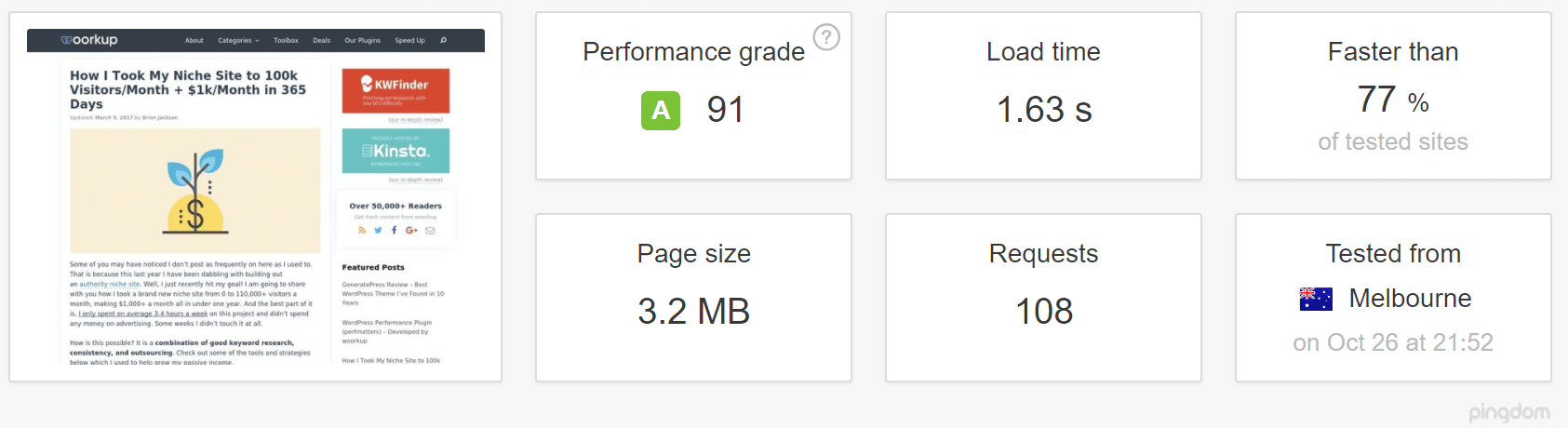Click the Twitter icon in thumbnail sidebar
Viewport: 1568px width, 428px height.
378,230
